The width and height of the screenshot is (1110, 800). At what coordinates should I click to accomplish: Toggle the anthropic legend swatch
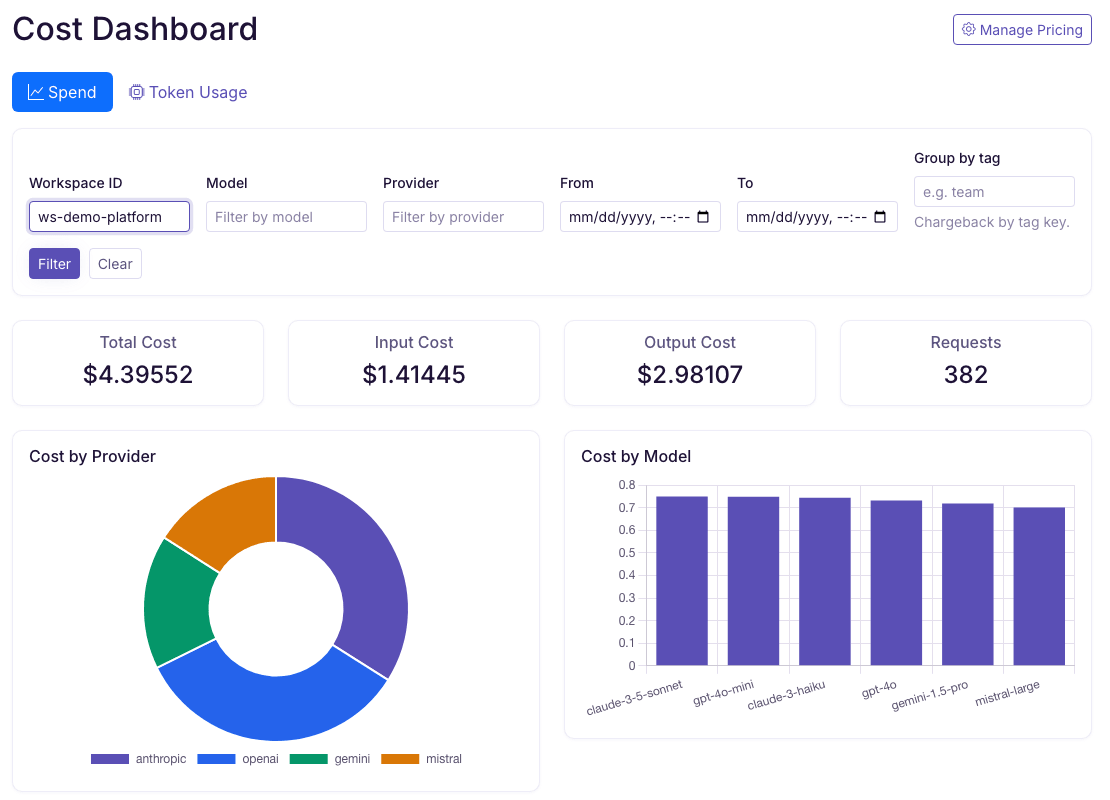[110, 759]
